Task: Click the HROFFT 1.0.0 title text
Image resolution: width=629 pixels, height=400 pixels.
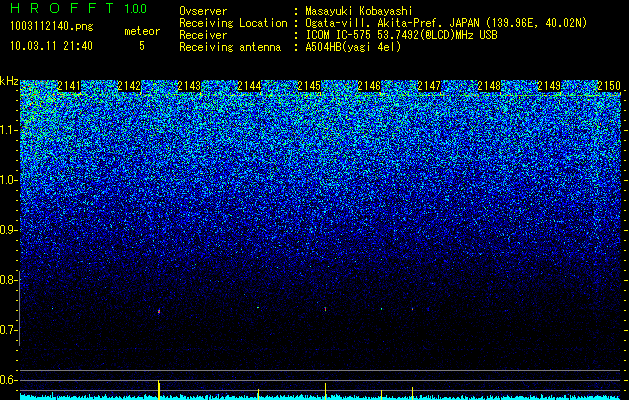Action: pos(78,8)
